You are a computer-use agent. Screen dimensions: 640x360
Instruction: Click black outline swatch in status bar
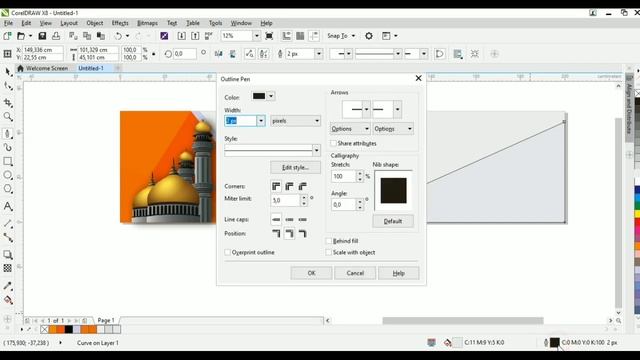tap(555, 342)
